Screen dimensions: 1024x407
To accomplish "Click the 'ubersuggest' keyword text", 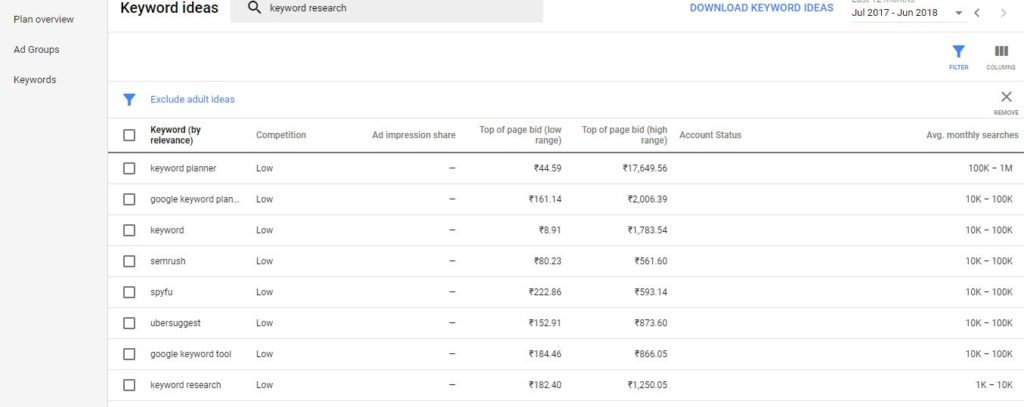I will (175, 323).
